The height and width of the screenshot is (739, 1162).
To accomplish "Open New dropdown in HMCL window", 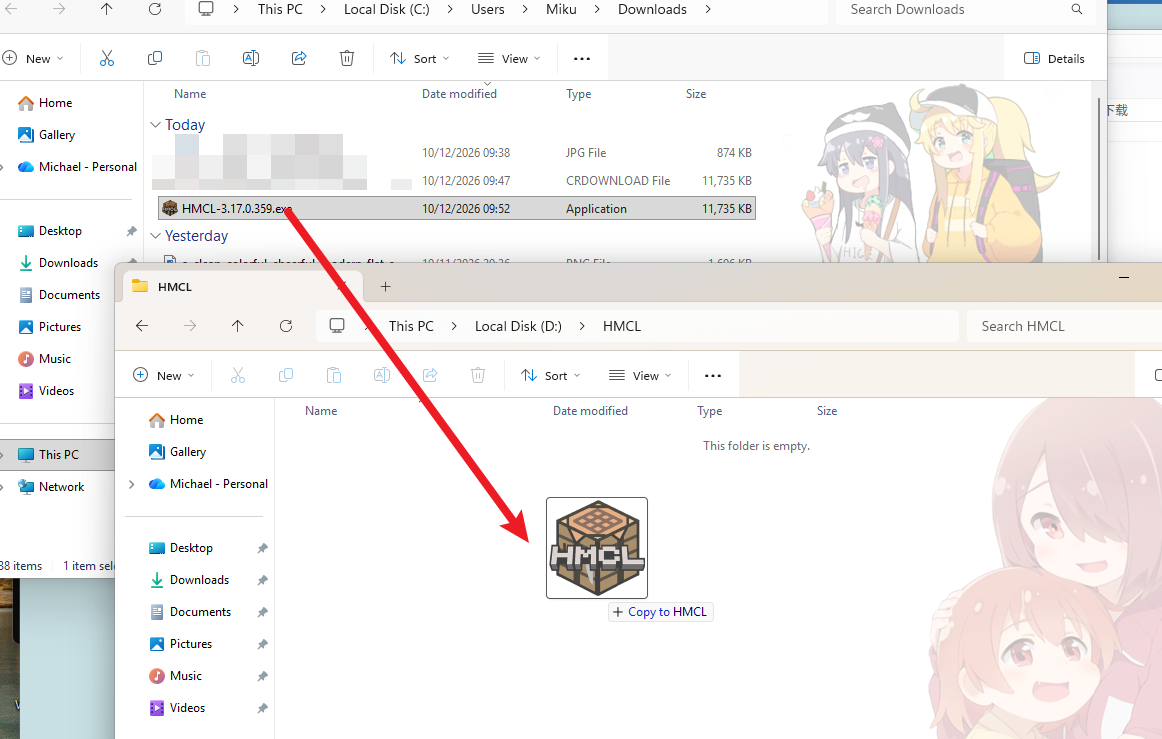I will 164,376.
